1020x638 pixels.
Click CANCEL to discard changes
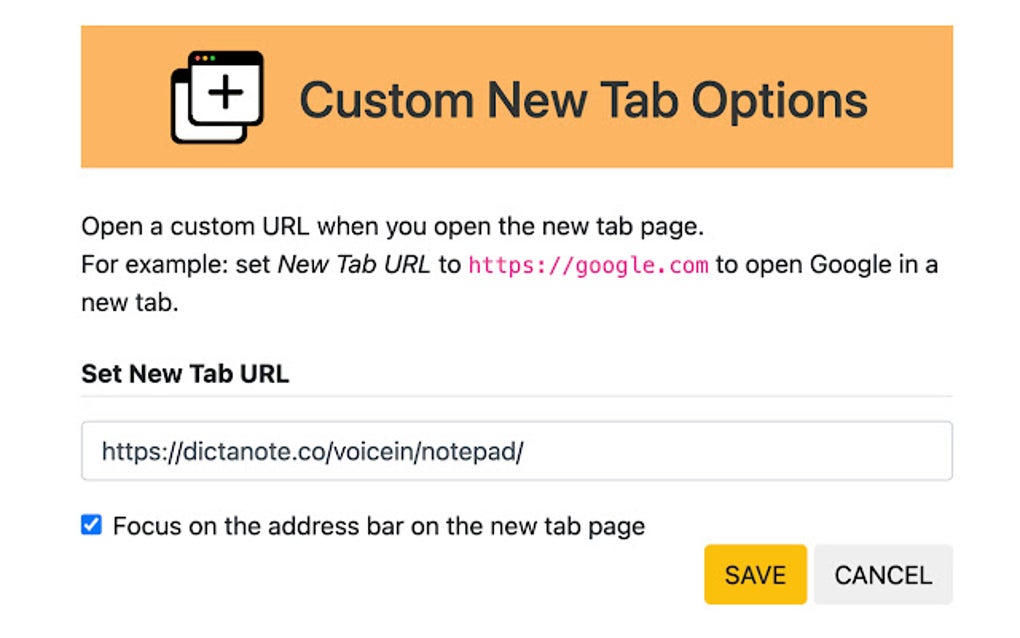[883, 575]
